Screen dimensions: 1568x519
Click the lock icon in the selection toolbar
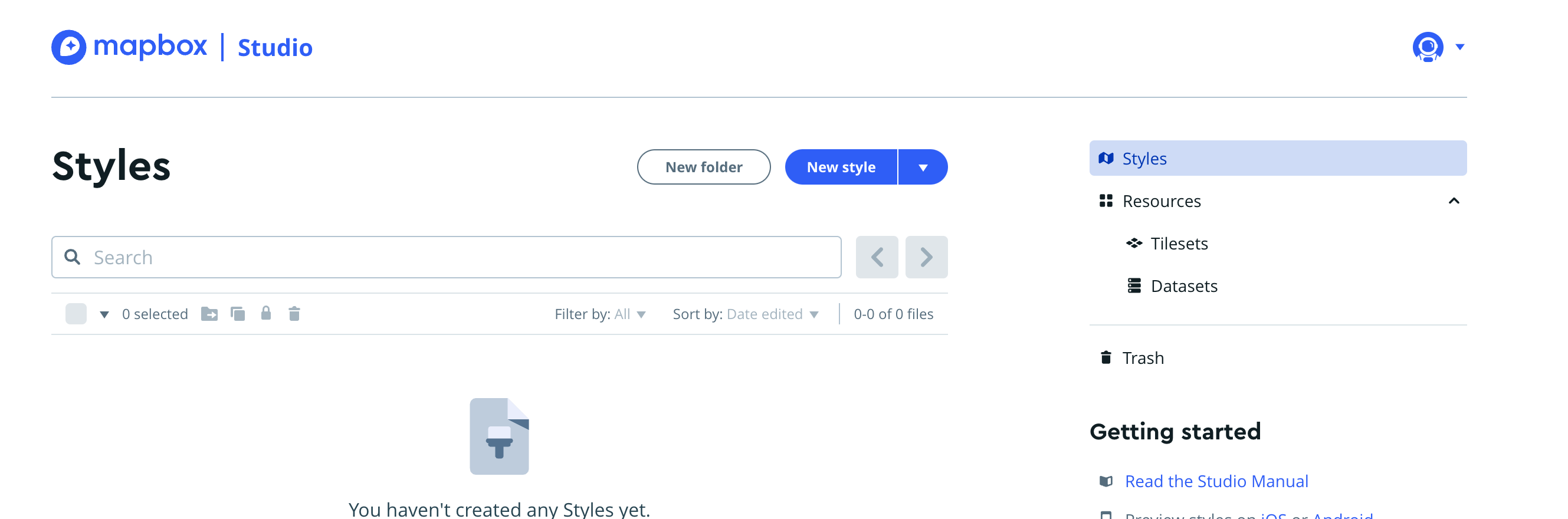point(266,313)
